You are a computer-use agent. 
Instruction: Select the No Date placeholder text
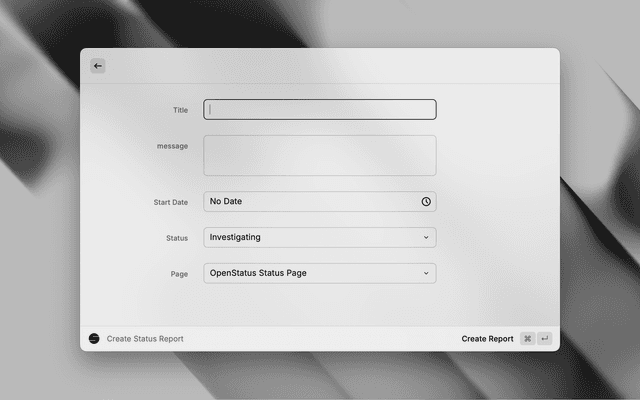coord(226,202)
